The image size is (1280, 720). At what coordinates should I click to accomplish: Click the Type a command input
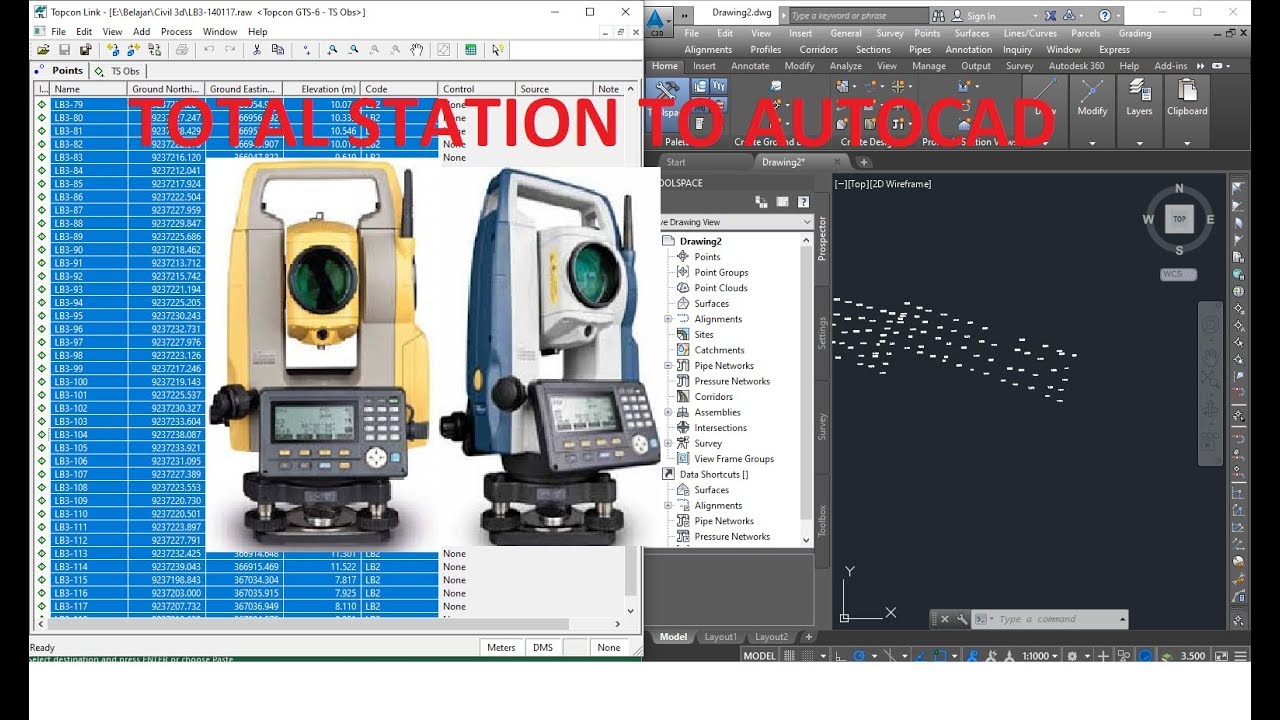1050,620
